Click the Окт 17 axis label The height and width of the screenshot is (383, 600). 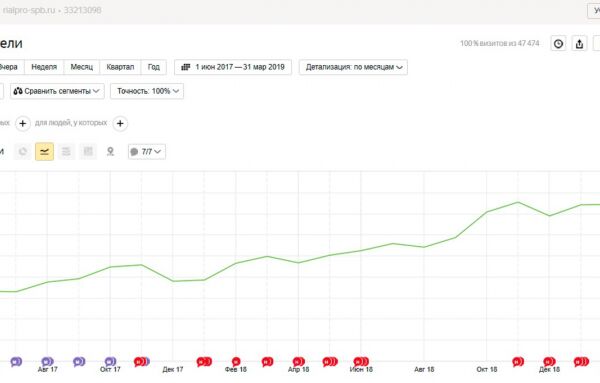coord(110,370)
